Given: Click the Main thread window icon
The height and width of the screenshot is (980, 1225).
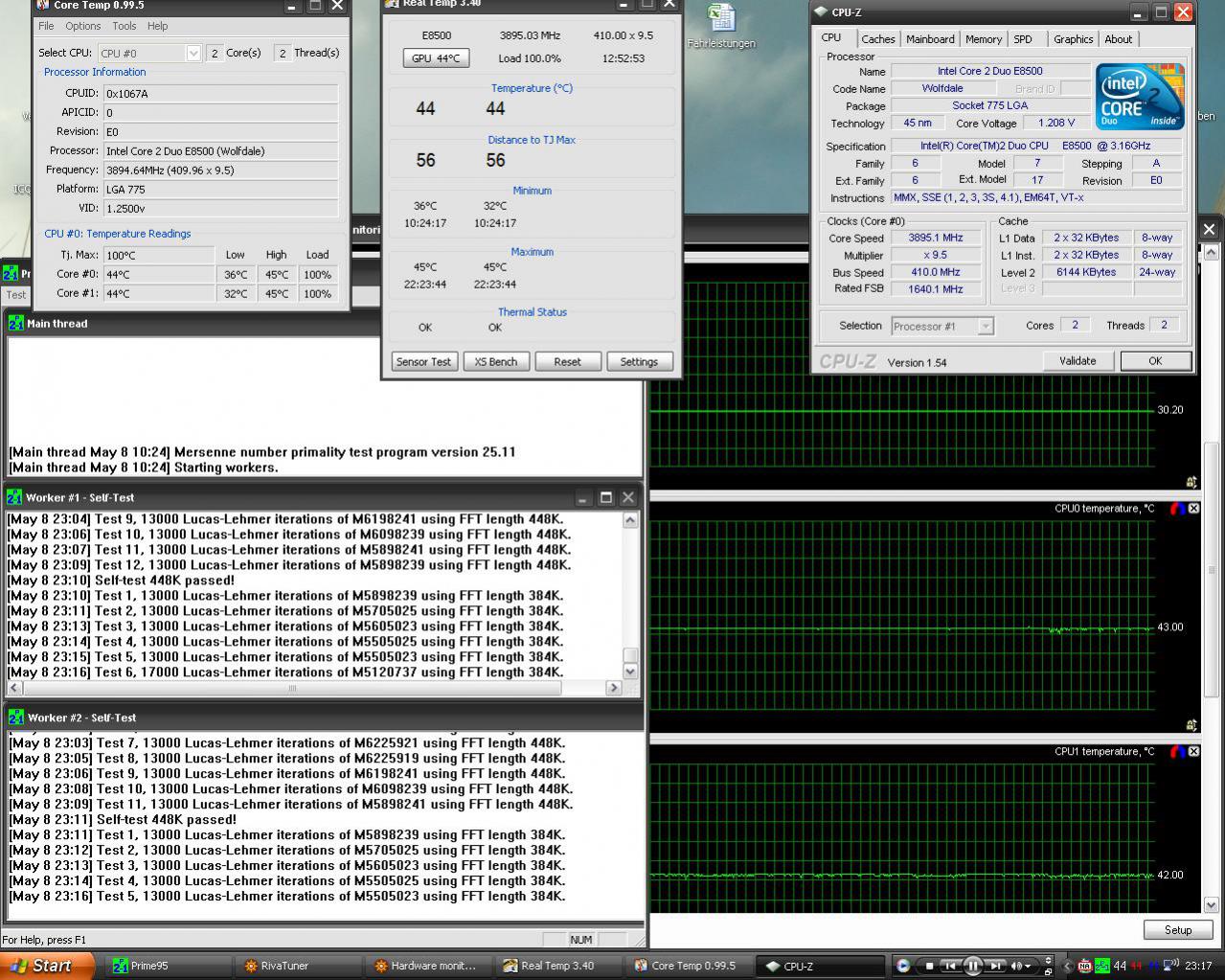Looking at the screenshot, I should 14,324.
